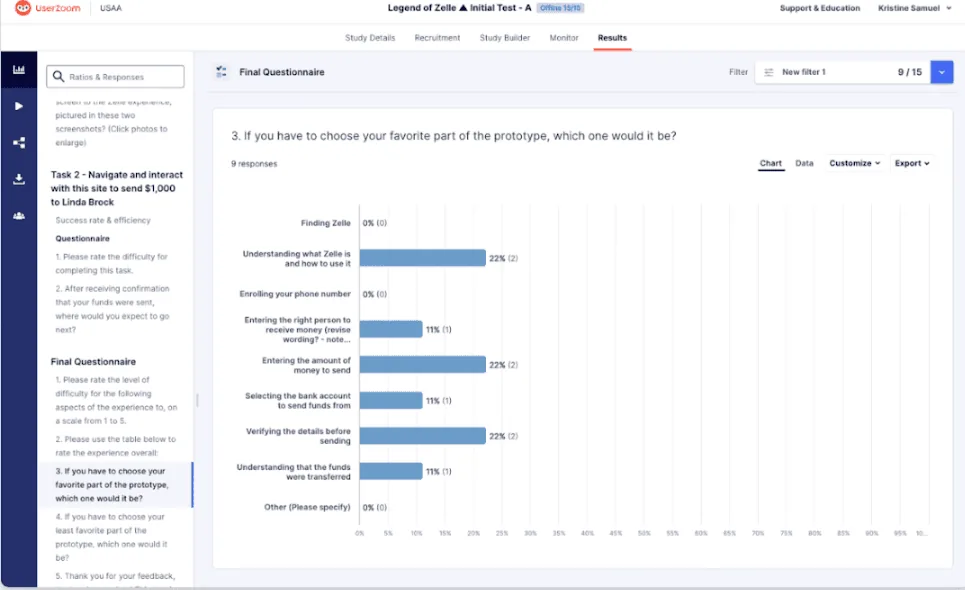Click the Offline 15/15 status badge
The width and height of the screenshot is (965, 590).
coord(561,8)
